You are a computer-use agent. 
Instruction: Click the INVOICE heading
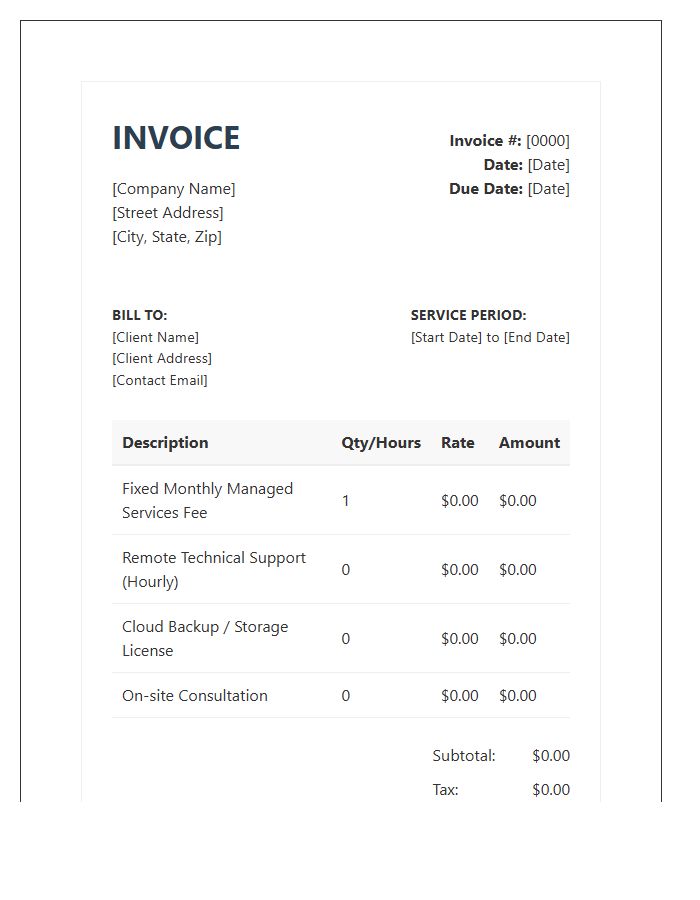pos(176,138)
